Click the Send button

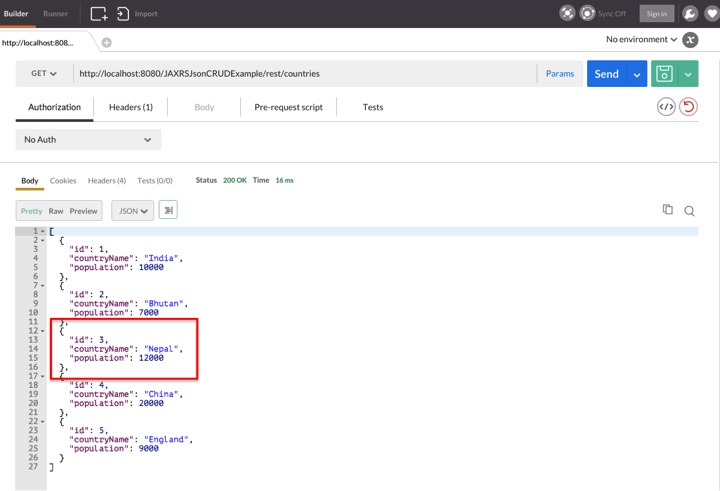[x=607, y=74]
